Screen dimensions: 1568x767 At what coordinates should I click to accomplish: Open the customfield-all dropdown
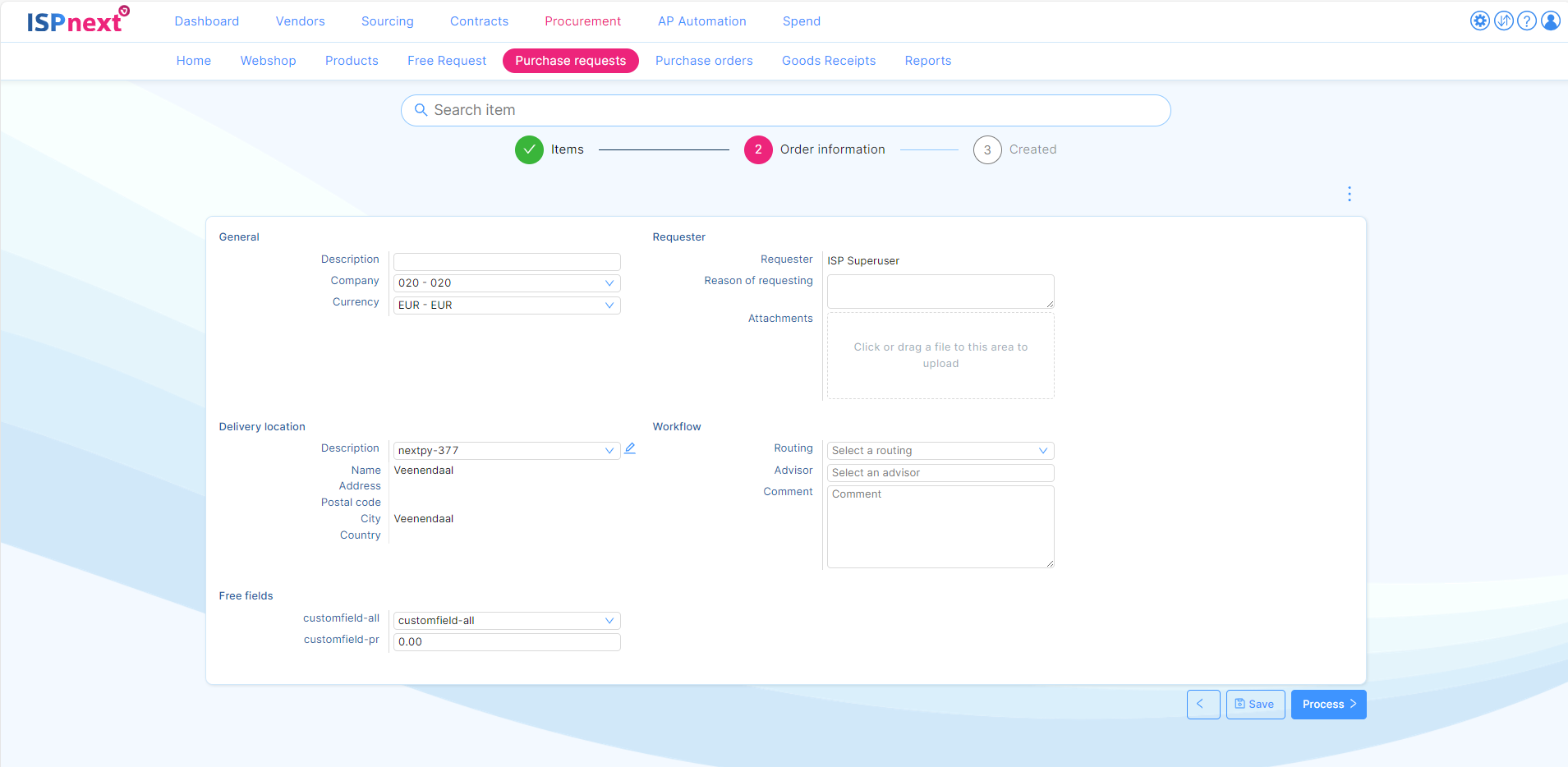coord(507,621)
